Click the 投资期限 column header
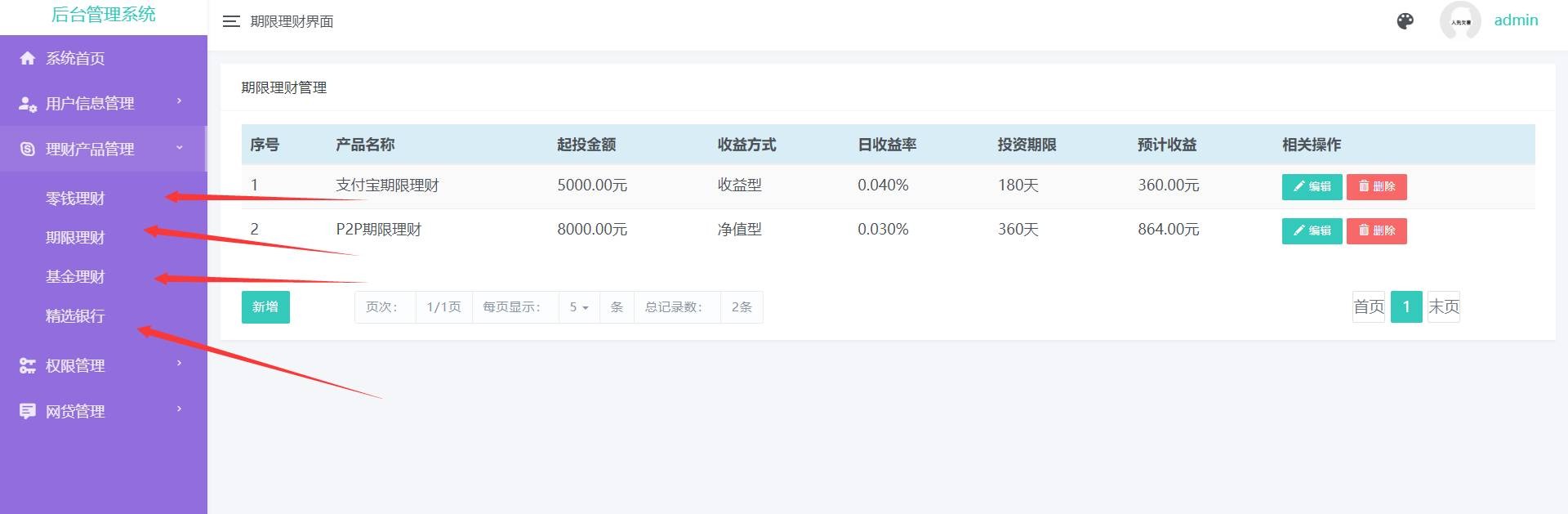1568x514 pixels. [x=1027, y=145]
